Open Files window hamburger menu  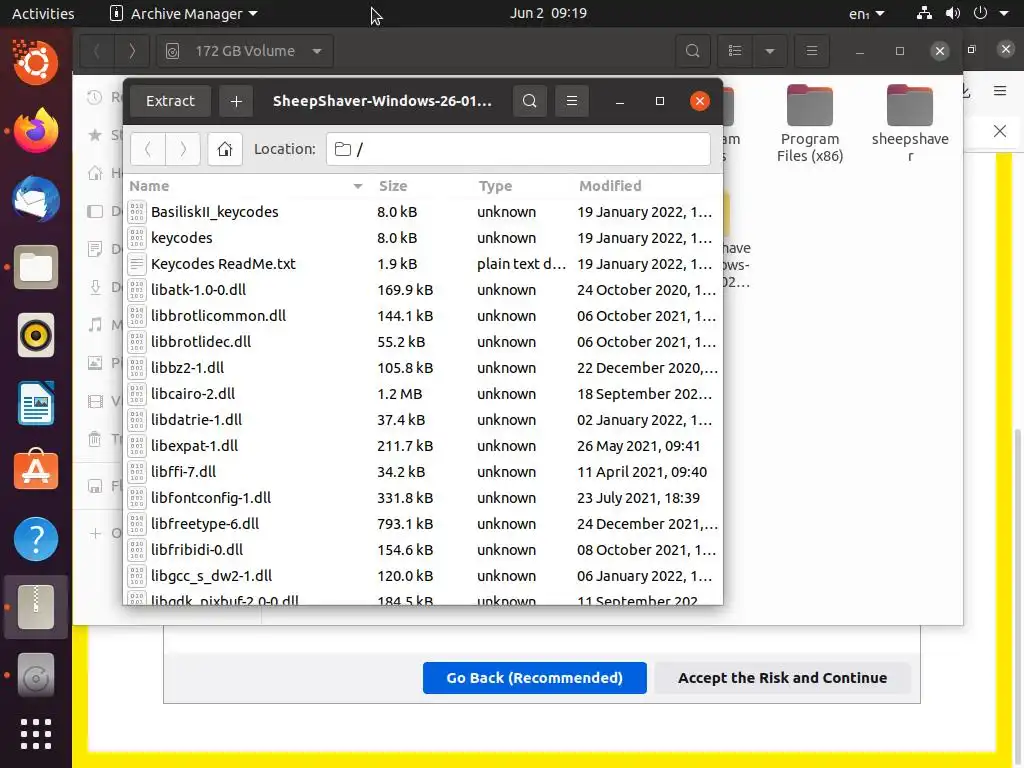pos(812,51)
